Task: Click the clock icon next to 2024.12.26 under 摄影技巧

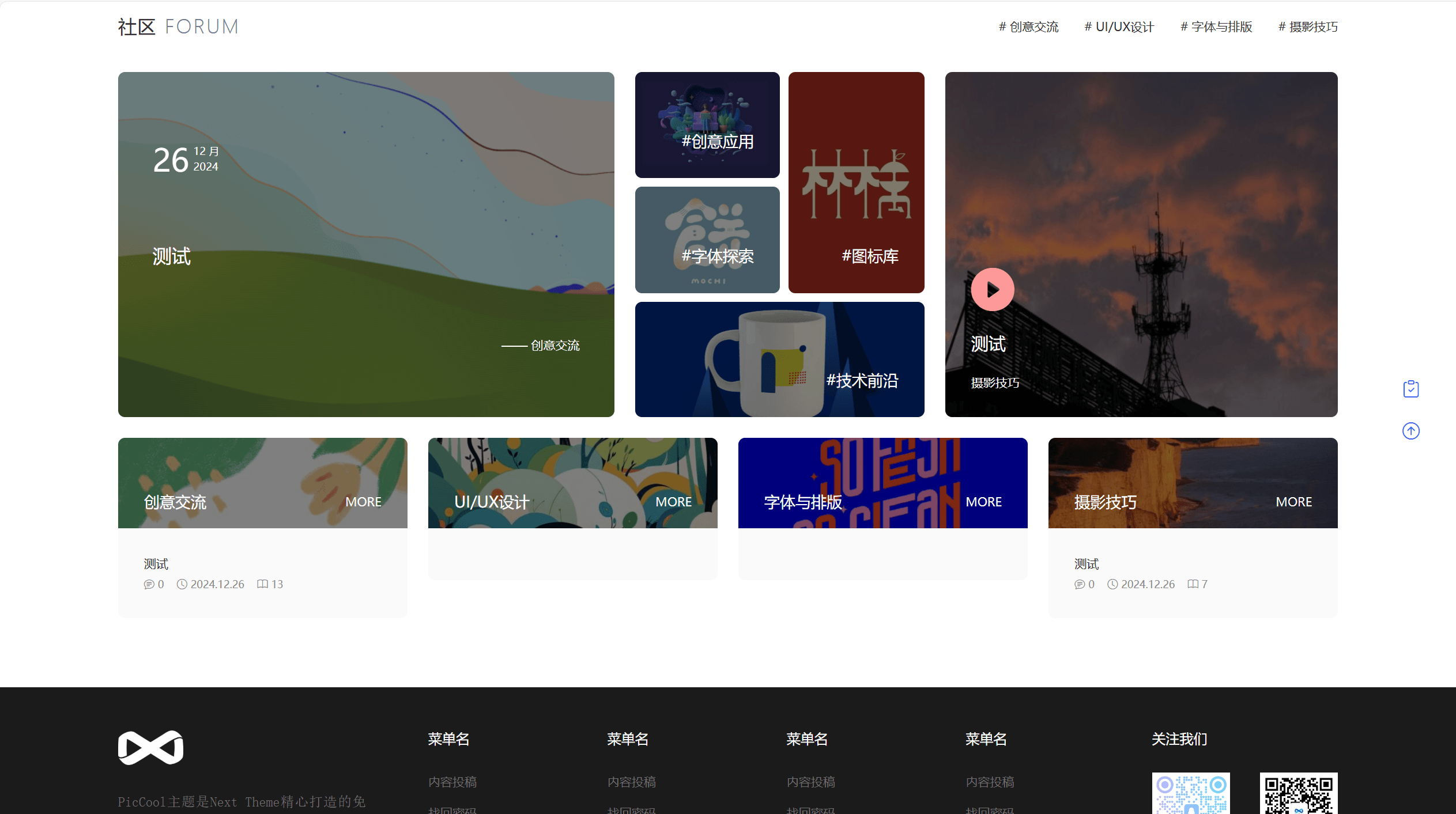Action: [x=1112, y=584]
